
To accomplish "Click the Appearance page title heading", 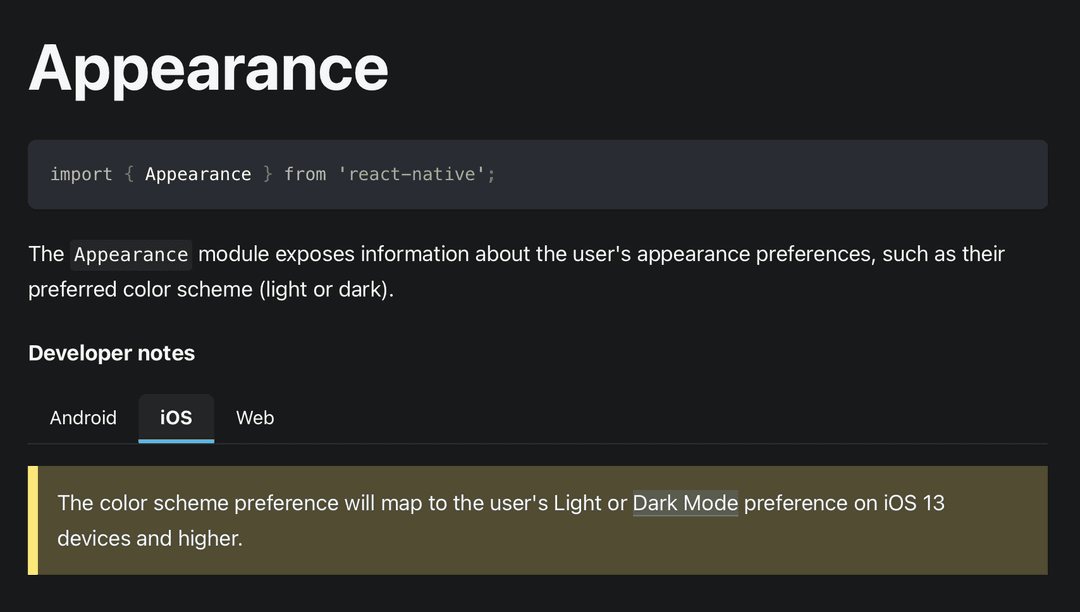I will 208,67.
